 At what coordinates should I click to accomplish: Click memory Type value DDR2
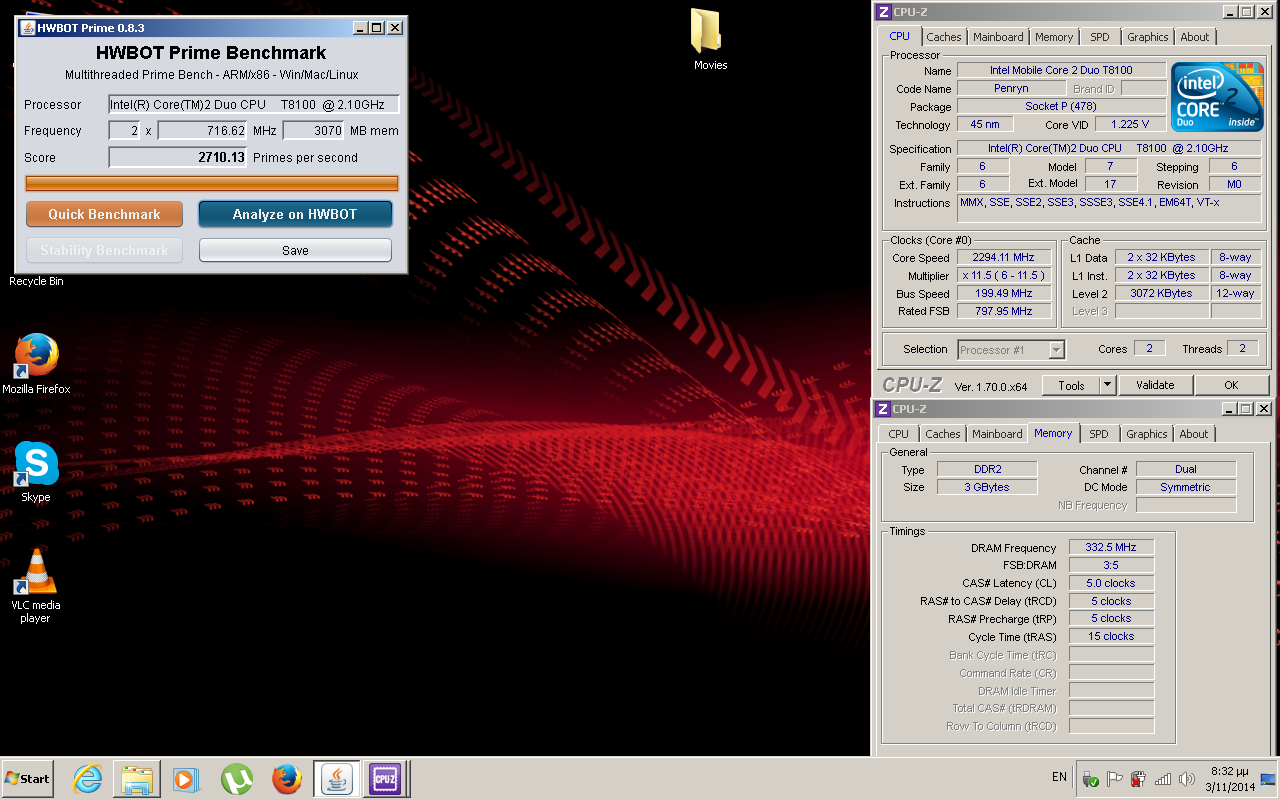[x=987, y=469]
